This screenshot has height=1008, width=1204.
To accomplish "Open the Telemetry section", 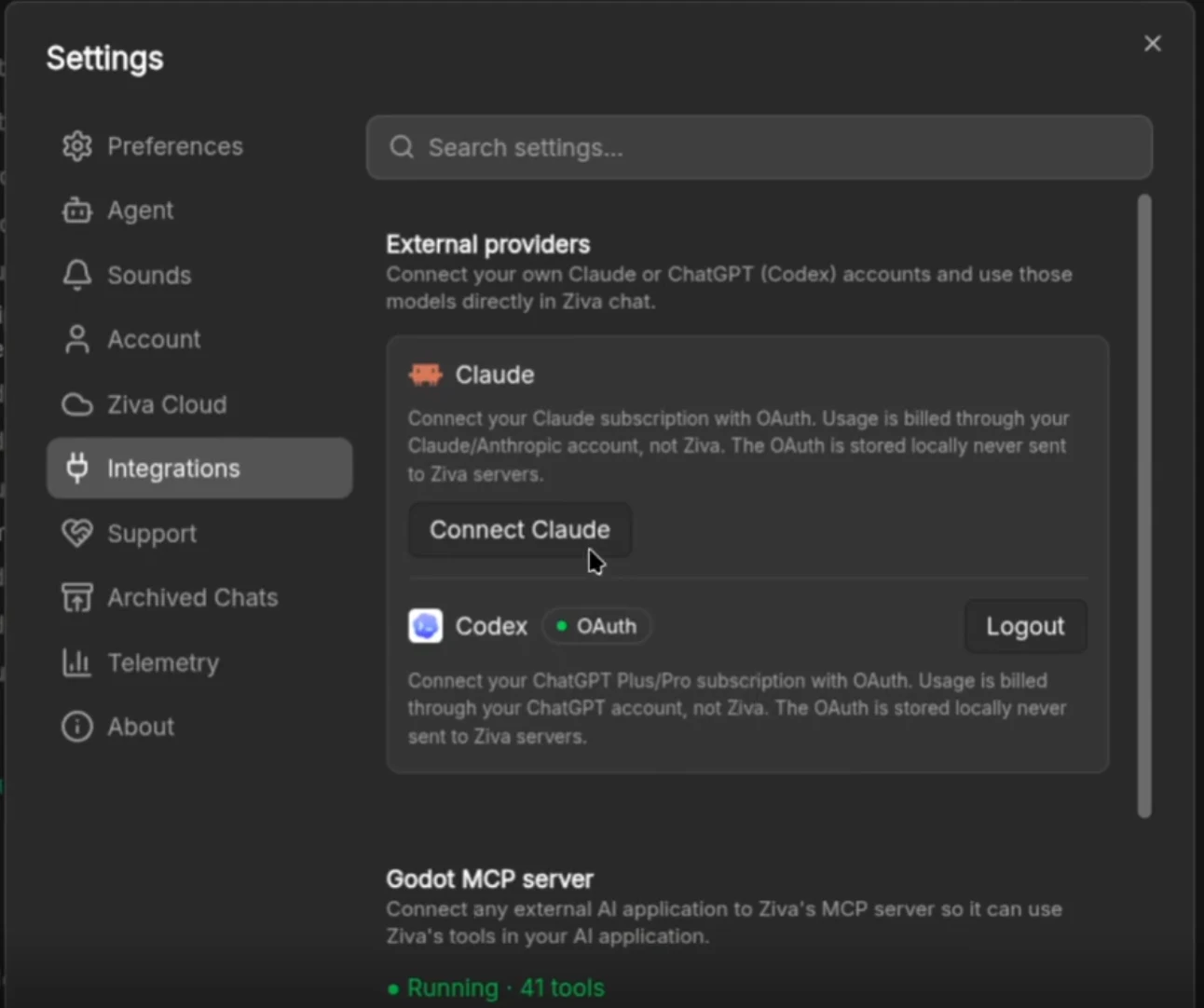I will pyautogui.click(x=199, y=662).
